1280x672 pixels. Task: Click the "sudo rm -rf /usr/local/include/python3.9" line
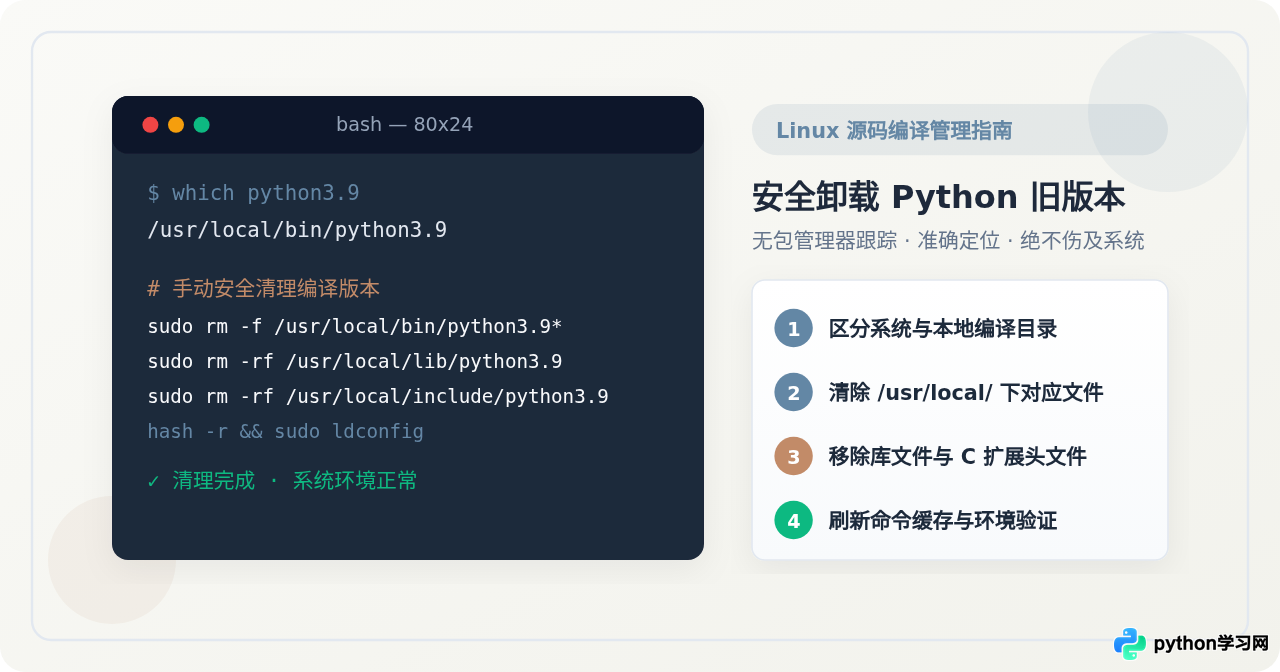point(378,397)
